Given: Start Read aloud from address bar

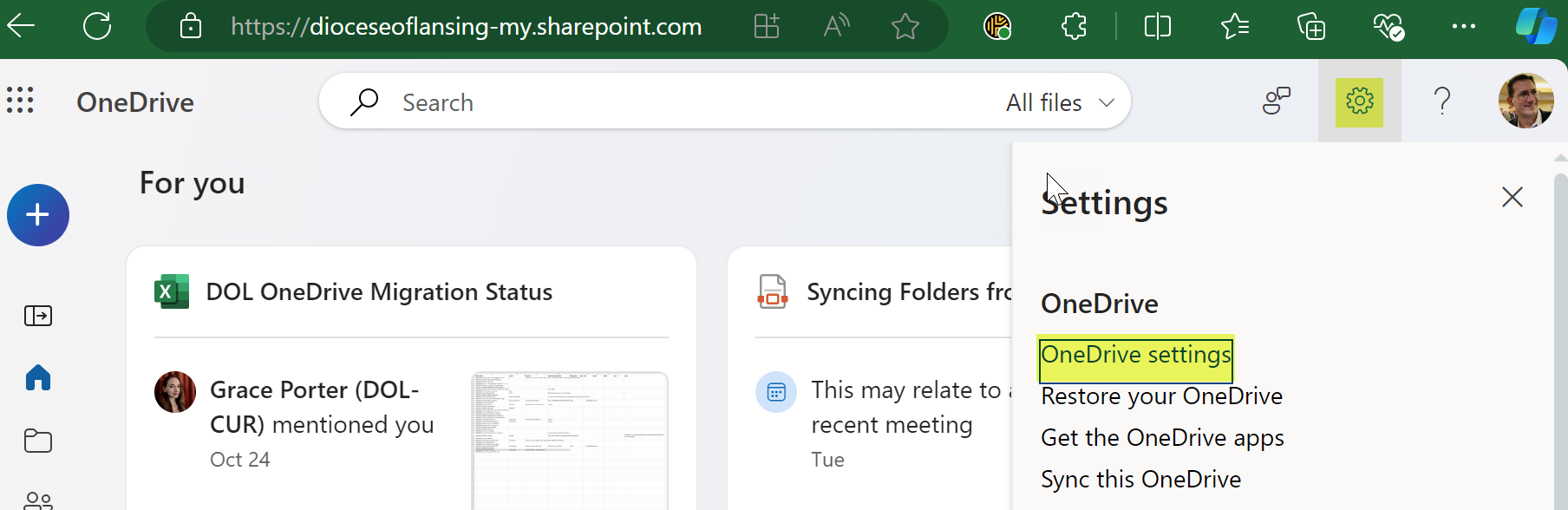Looking at the screenshot, I should point(836,27).
